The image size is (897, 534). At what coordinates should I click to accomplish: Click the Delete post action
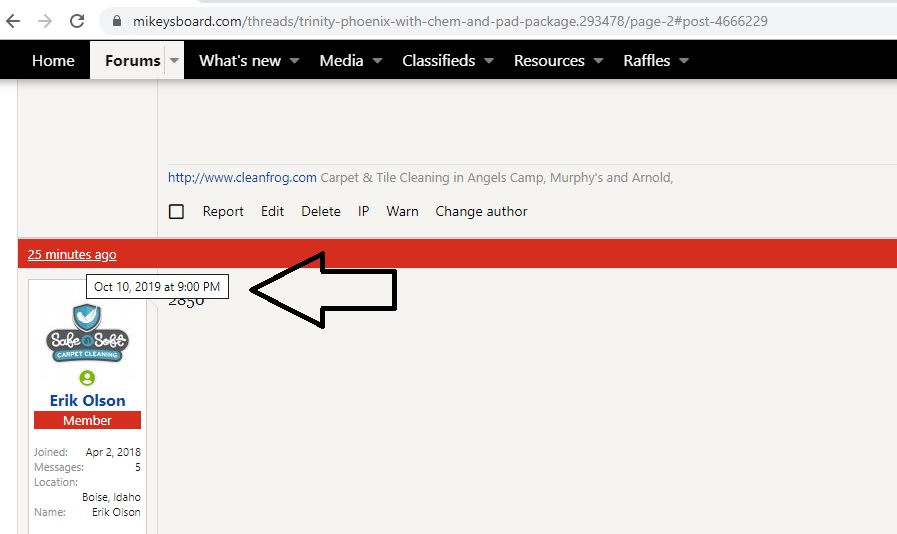(321, 211)
